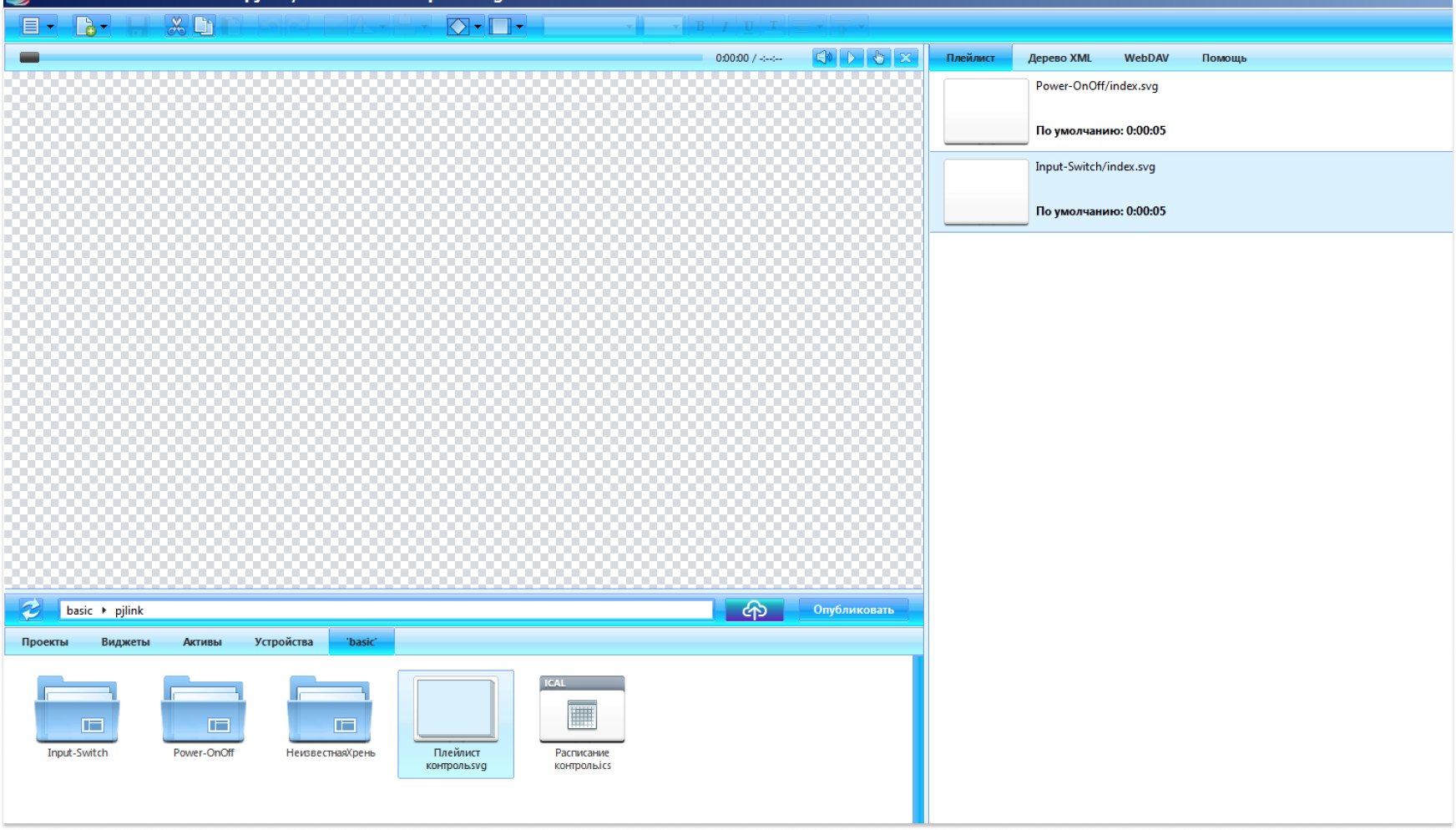This screenshot has height=830, width=1456.
Task: Expand the new document dropdown arrow
Action: pyautogui.click(x=104, y=27)
